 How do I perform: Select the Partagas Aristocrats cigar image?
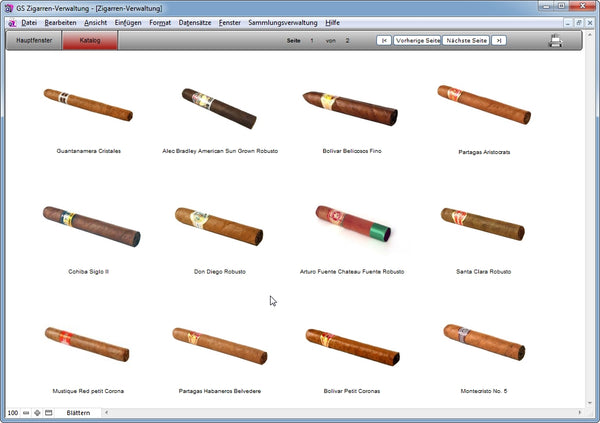[484, 105]
